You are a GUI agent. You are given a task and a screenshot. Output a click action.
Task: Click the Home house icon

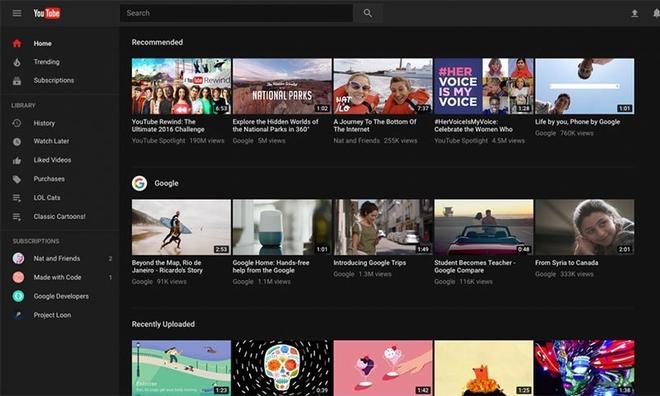17,43
